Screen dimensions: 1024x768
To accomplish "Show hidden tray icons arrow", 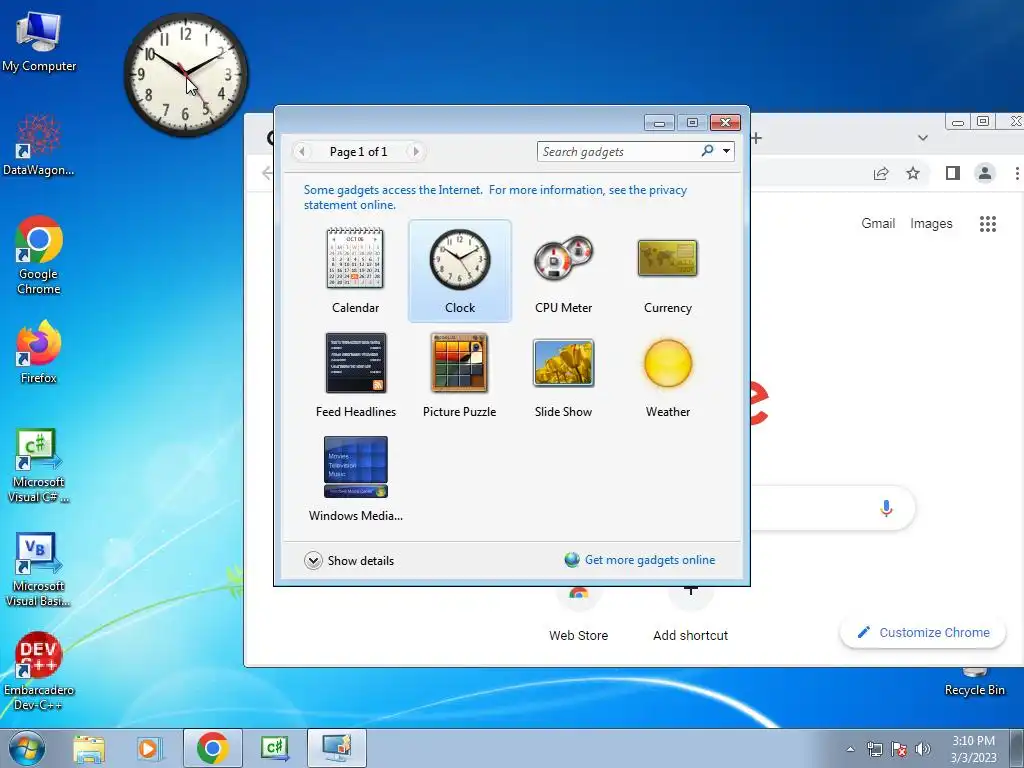I will pos(850,750).
